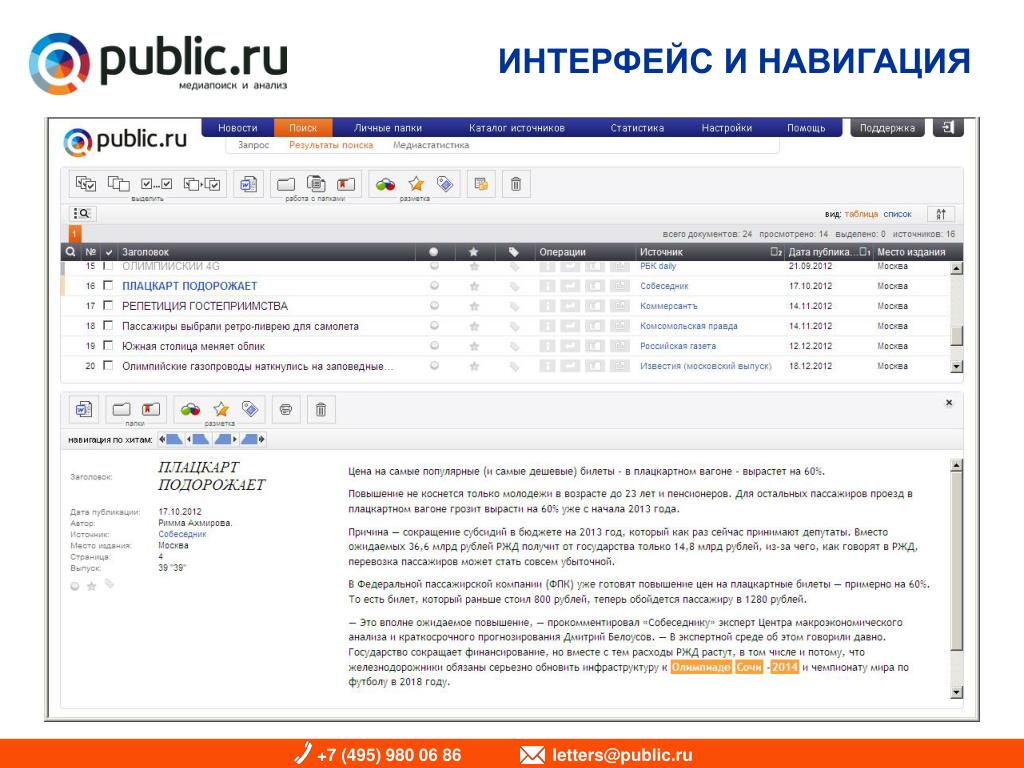Click the Поддержка button
The height and width of the screenshot is (768, 1024).
click(887, 128)
